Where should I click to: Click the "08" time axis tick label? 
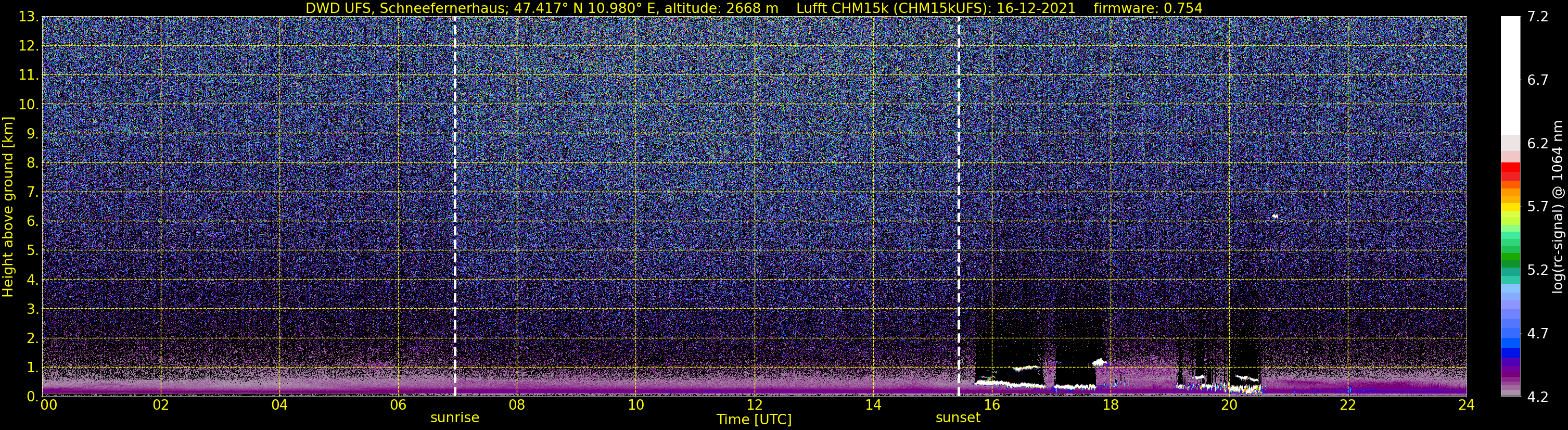(x=517, y=406)
